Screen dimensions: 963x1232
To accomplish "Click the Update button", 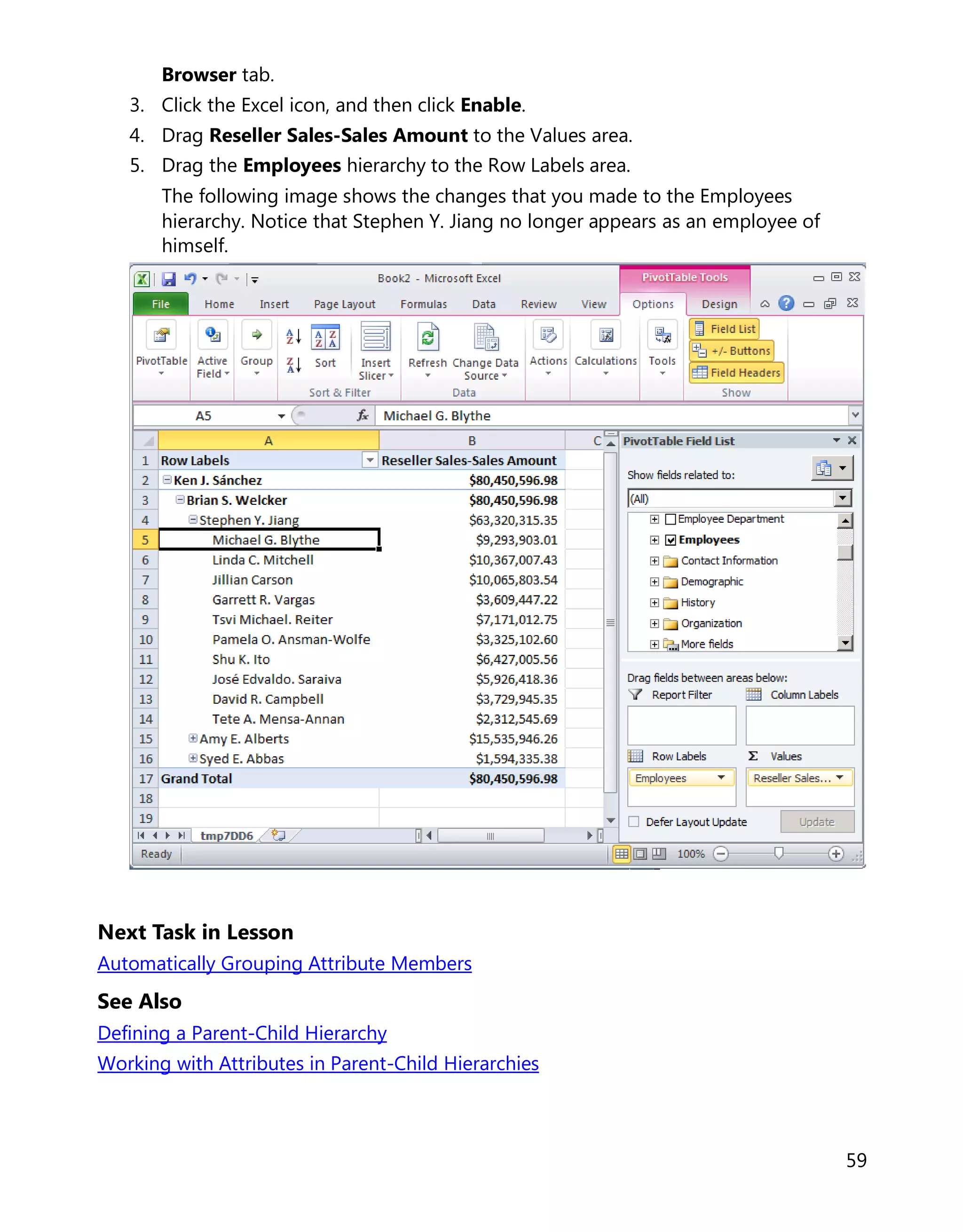I will click(817, 822).
